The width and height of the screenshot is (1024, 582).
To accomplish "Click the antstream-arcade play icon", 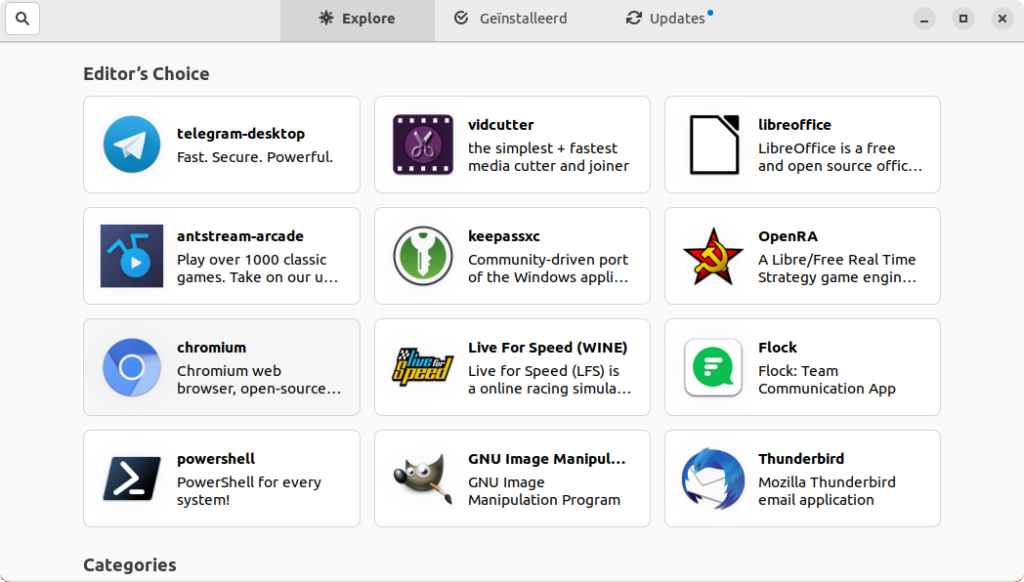I will [132, 256].
